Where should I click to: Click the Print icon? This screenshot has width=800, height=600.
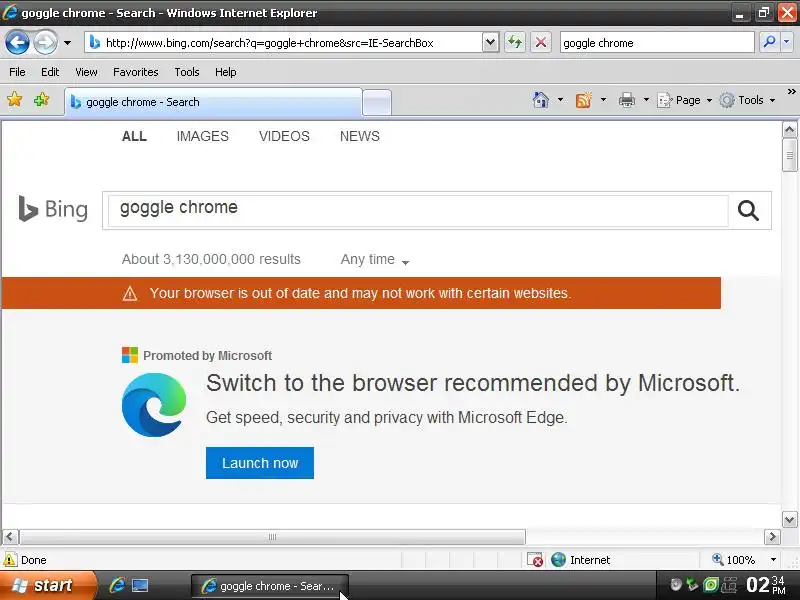pyautogui.click(x=627, y=99)
